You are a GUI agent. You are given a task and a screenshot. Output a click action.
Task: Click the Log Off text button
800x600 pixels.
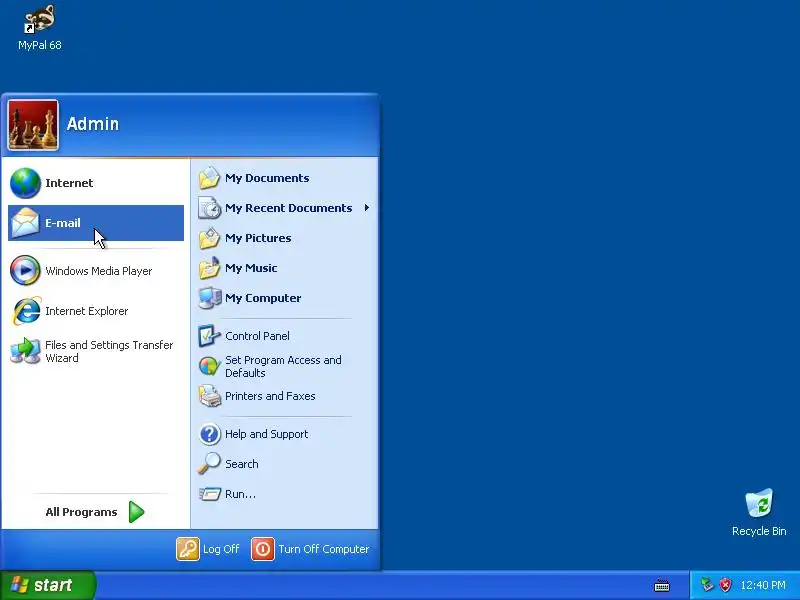(x=221, y=549)
